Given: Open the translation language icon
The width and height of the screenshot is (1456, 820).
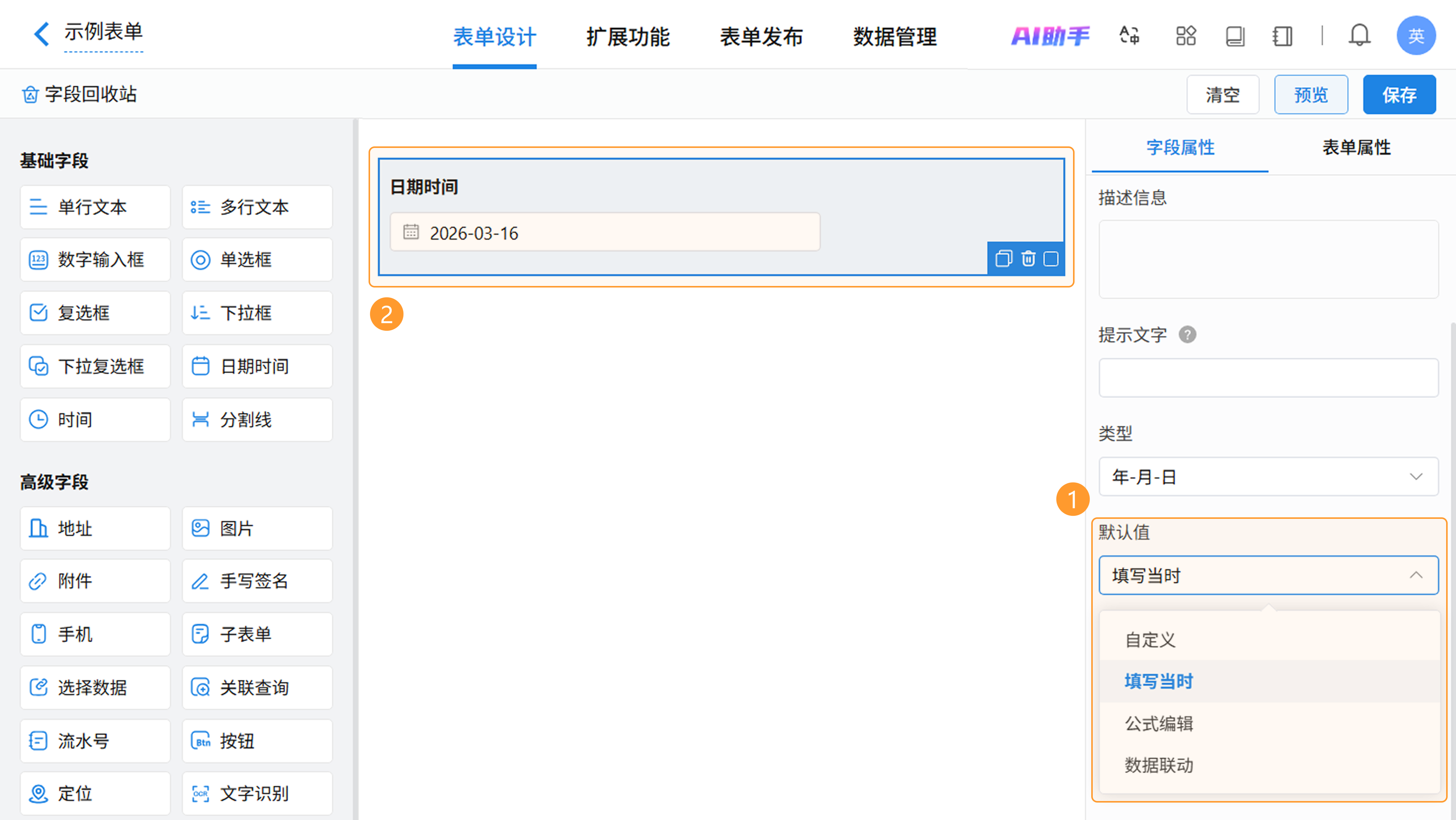Looking at the screenshot, I should 1129,36.
